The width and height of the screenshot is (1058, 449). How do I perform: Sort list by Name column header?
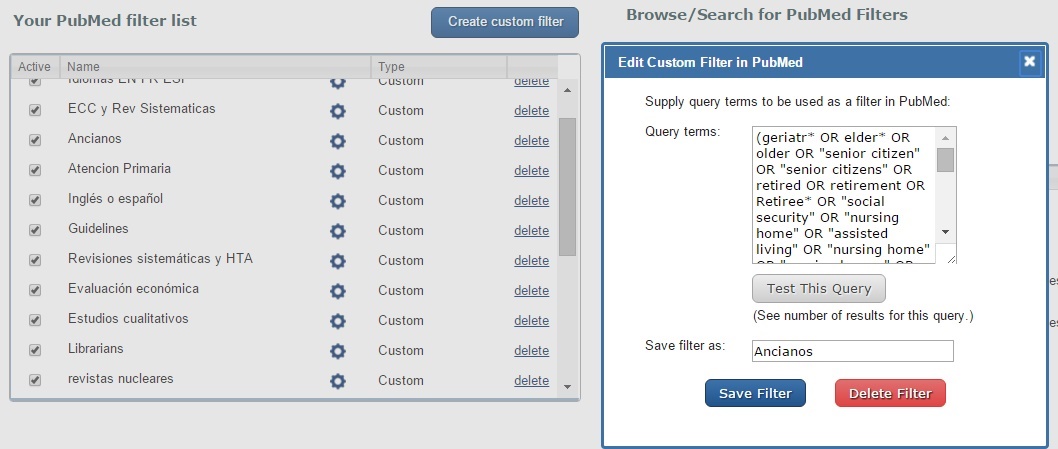tap(84, 67)
